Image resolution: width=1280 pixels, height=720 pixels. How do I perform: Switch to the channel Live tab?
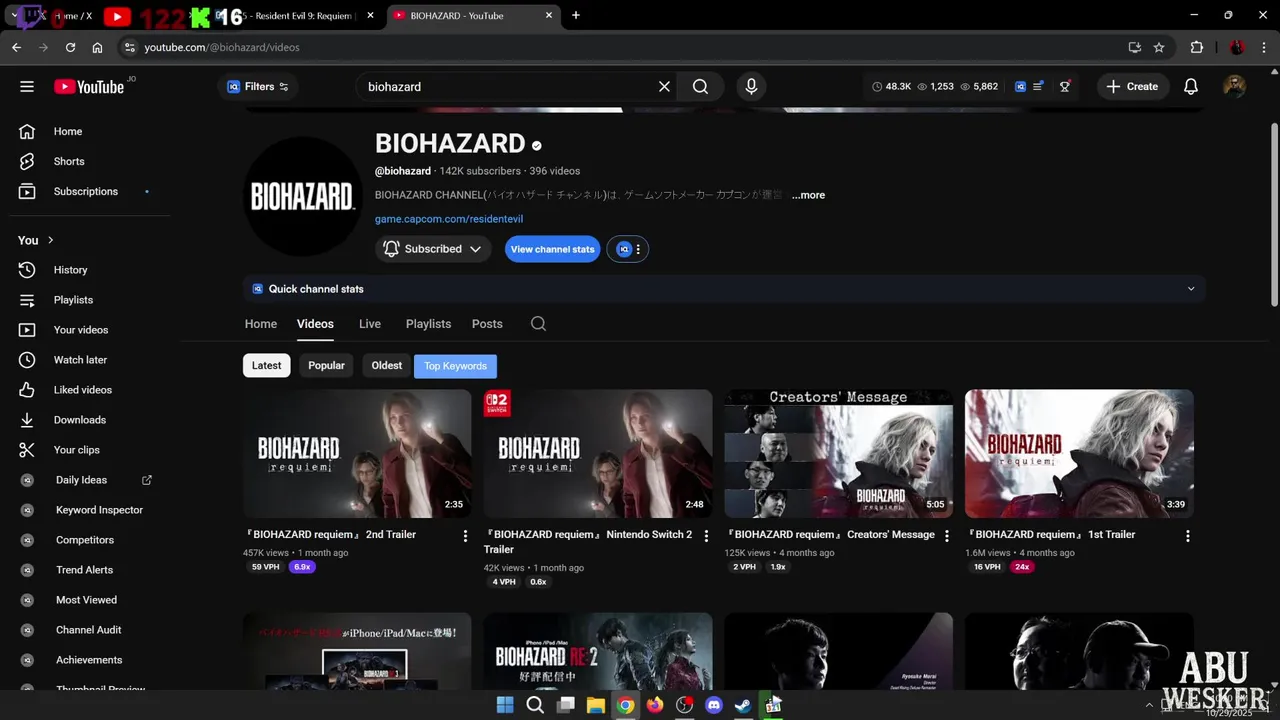point(370,324)
